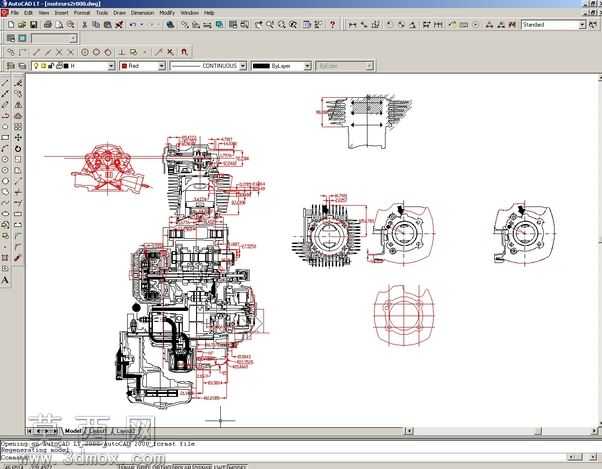Click the red color swatch in color control

(124, 66)
